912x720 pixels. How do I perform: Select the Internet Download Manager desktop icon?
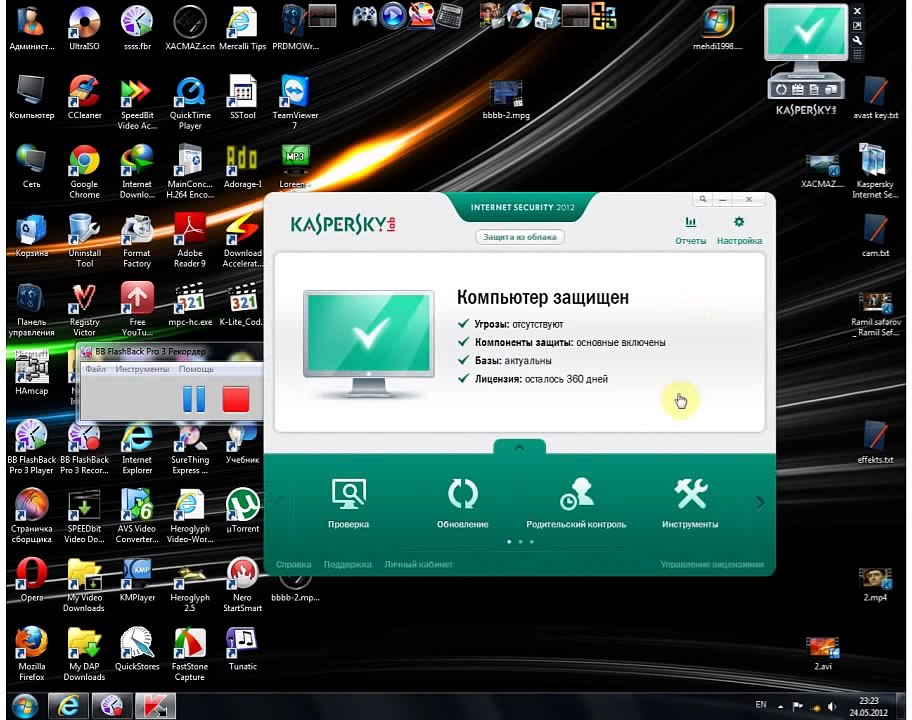click(x=137, y=172)
